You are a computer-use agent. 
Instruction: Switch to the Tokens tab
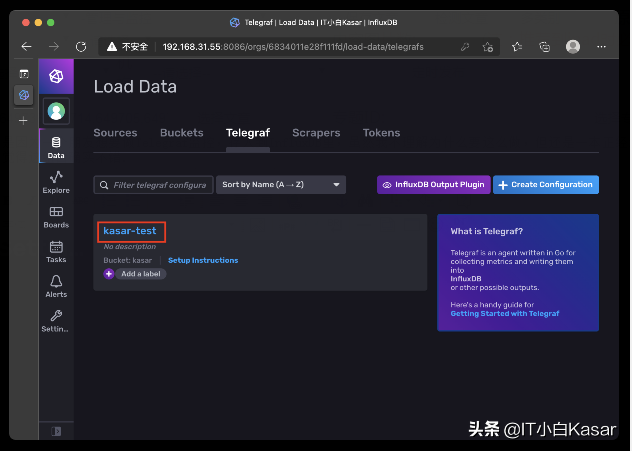coord(381,133)
